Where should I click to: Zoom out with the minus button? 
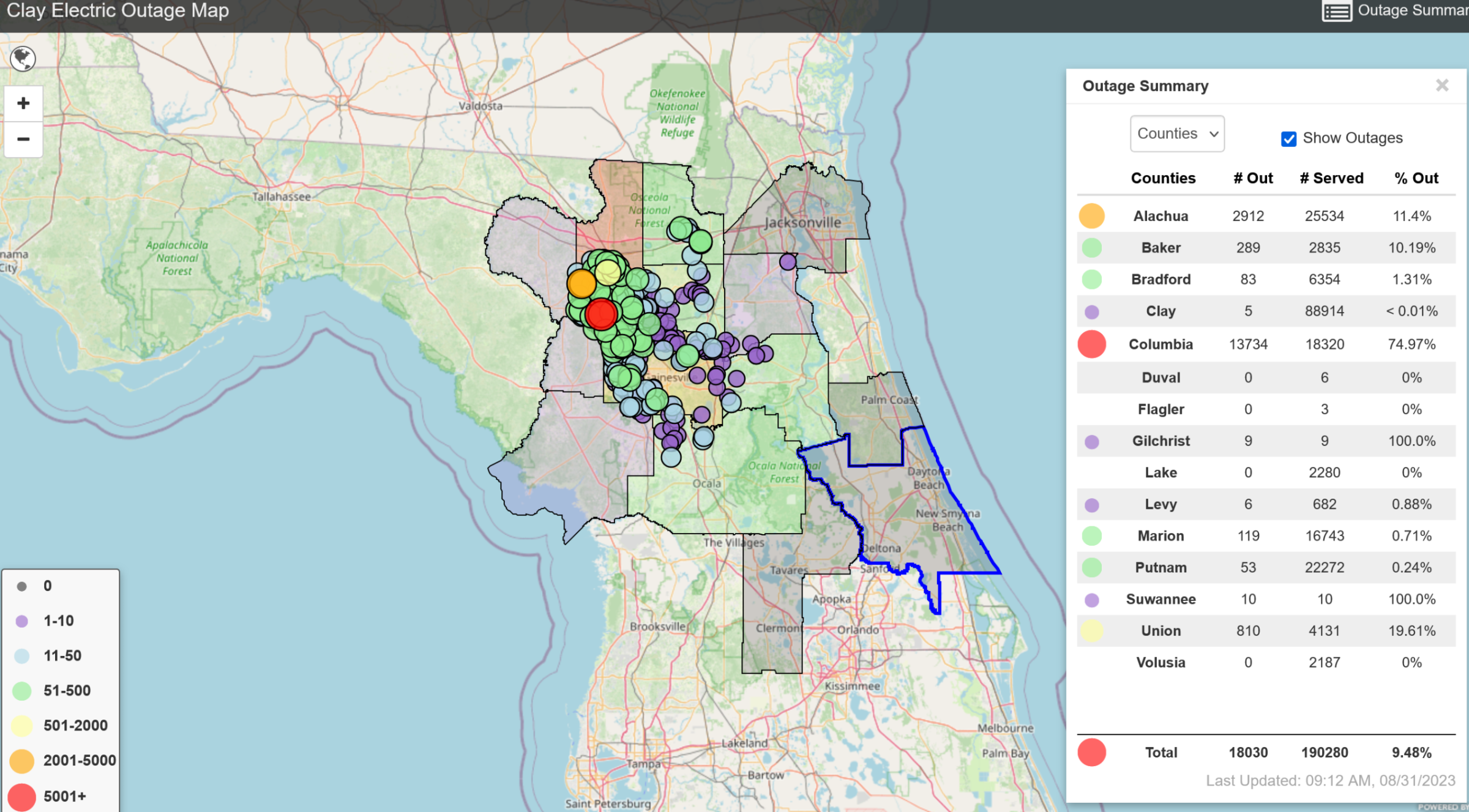point(23,140)
